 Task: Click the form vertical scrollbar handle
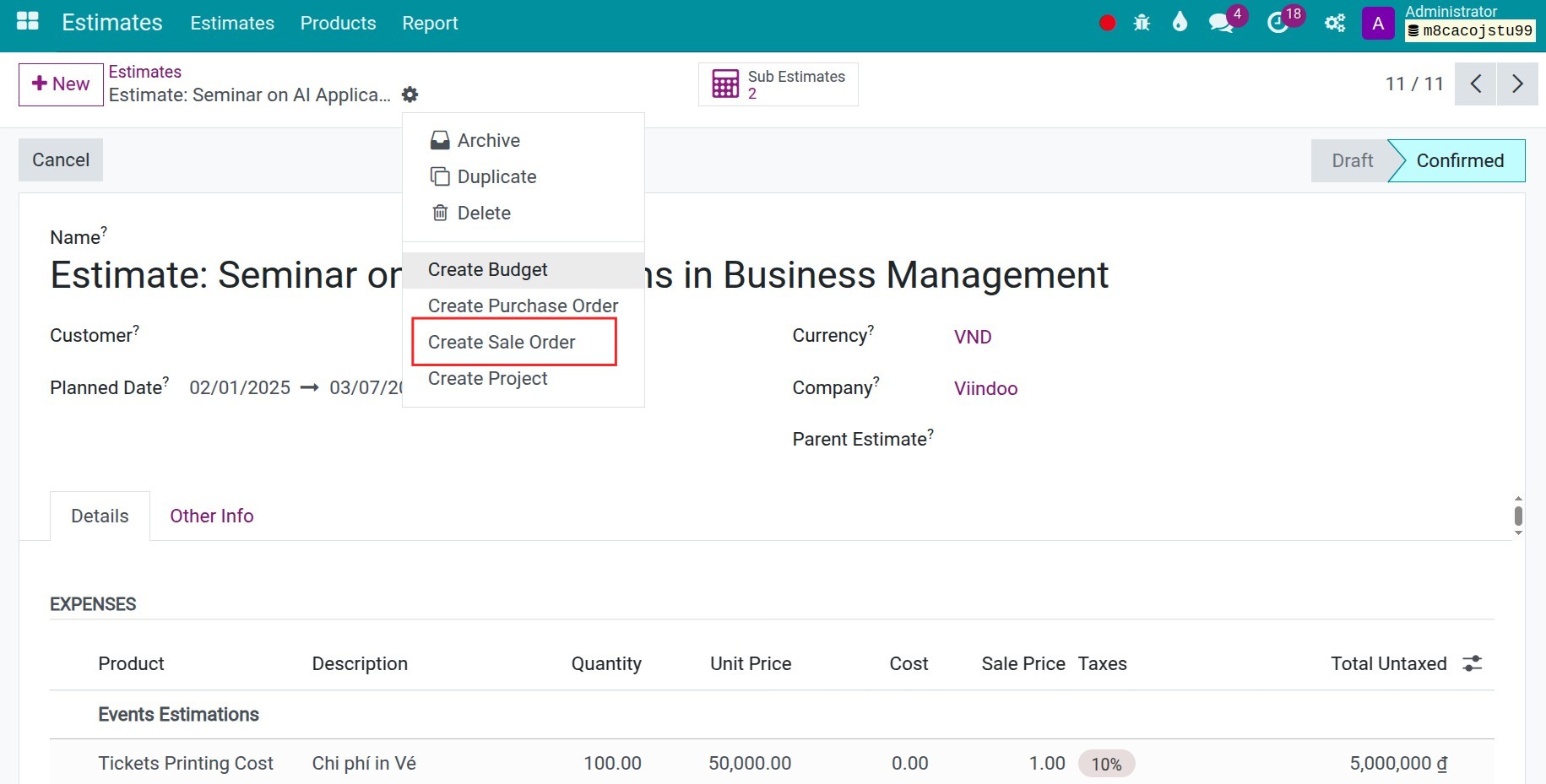1518,516
